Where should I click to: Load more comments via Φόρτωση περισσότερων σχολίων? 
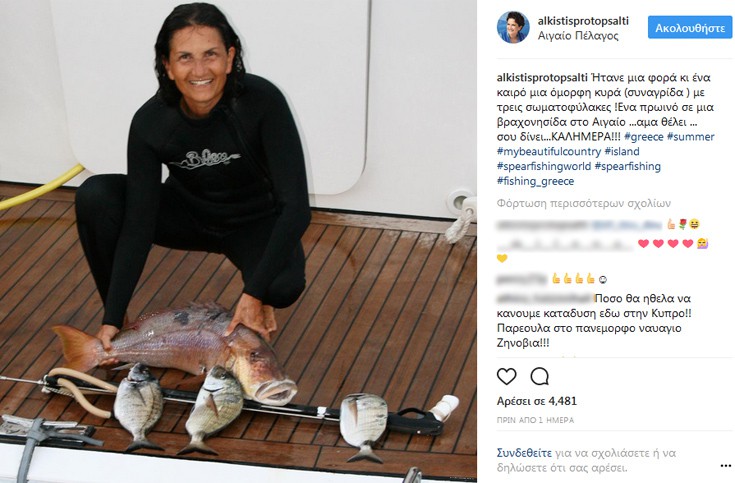point(584,203)
